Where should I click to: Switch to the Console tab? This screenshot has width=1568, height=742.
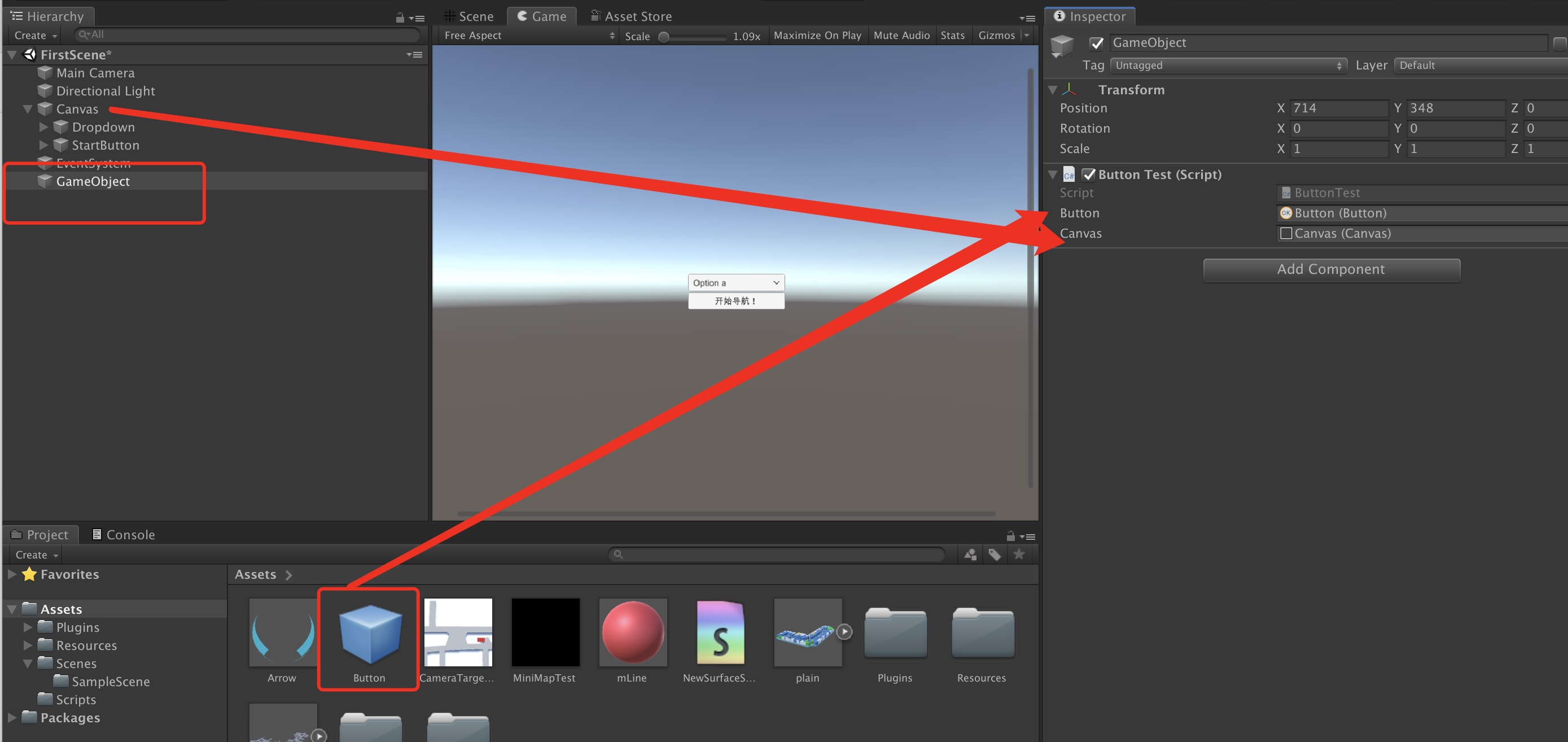coord(124,534)
